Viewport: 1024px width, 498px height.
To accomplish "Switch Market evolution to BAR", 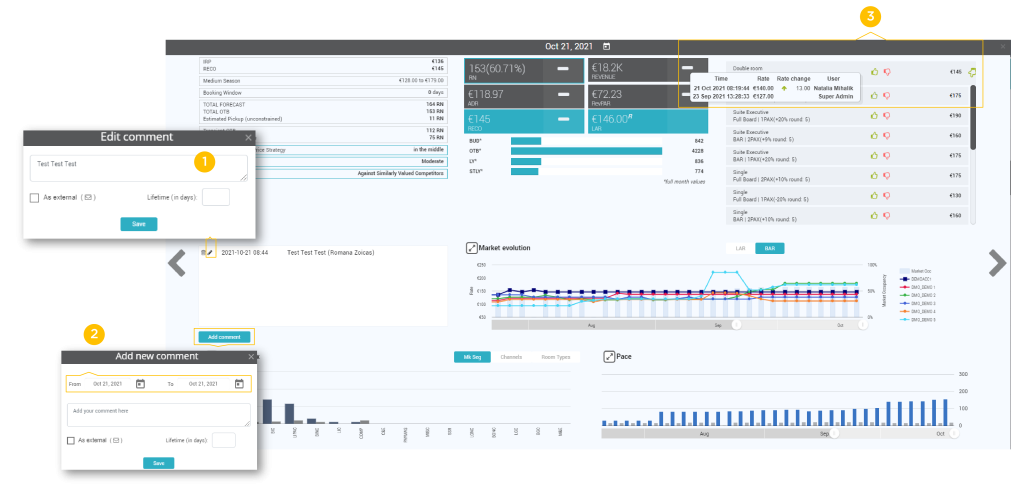I will (770, 248).
